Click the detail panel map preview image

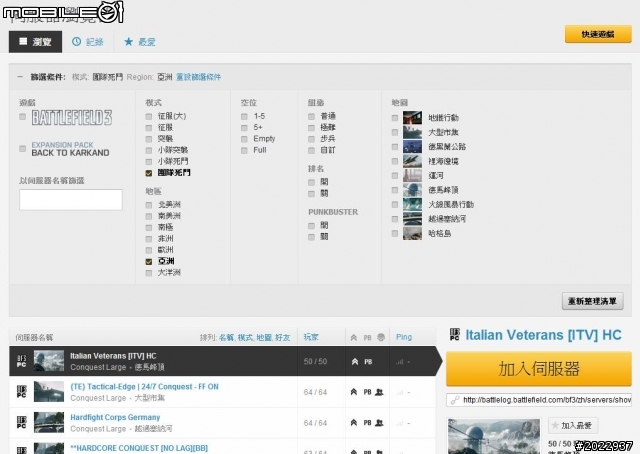pyautogui.click(x=494, y=436)
